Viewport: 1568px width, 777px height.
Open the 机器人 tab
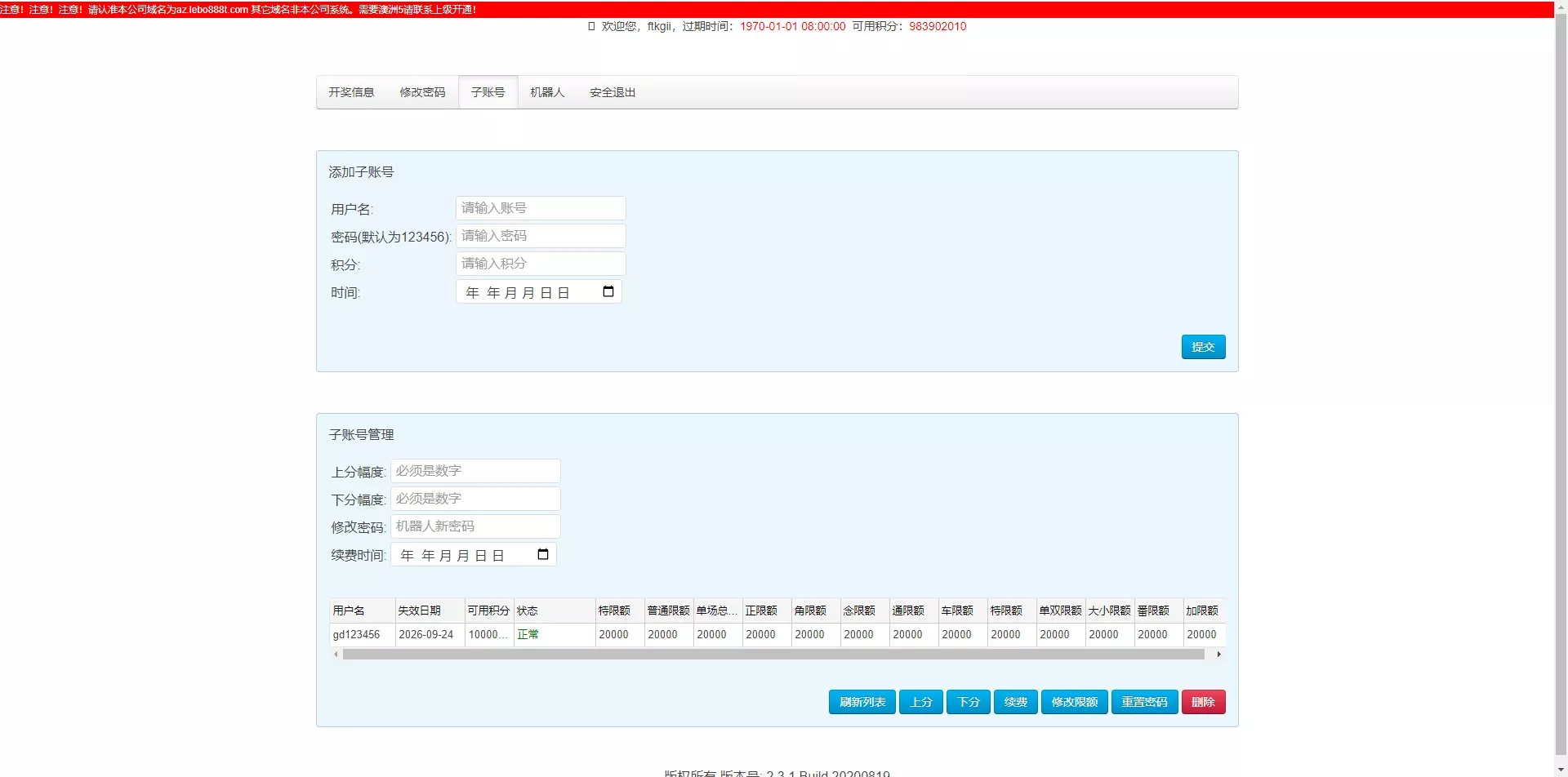(x=546, y=92)
